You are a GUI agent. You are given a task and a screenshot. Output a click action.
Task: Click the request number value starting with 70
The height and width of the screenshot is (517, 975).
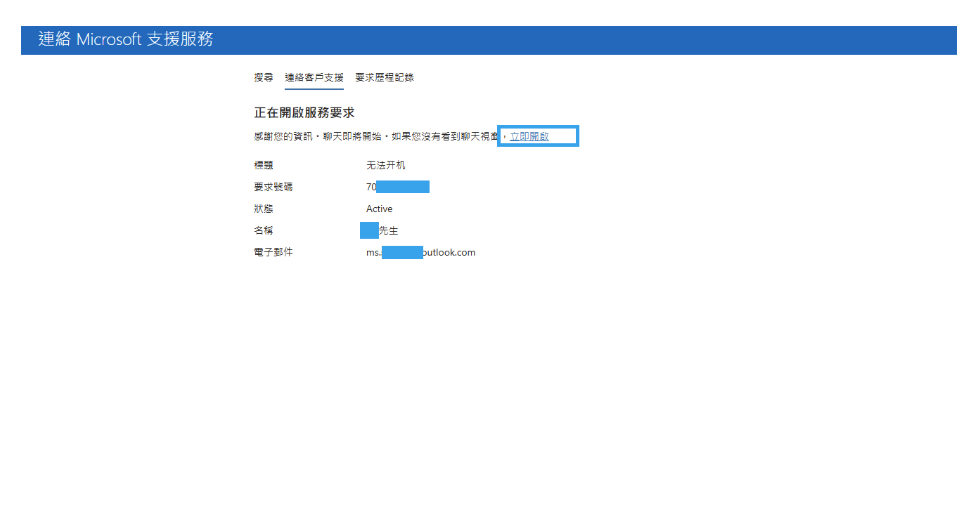(x=398, y=187)
